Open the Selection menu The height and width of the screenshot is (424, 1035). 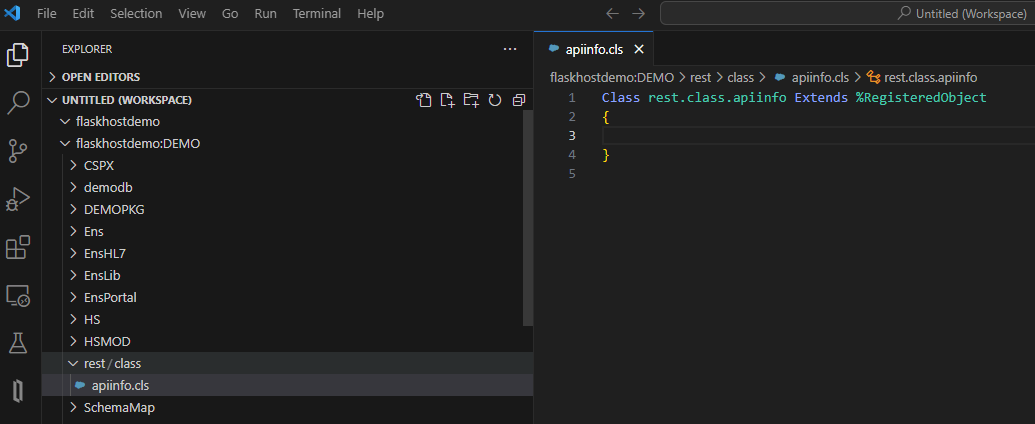coord(136,14)
